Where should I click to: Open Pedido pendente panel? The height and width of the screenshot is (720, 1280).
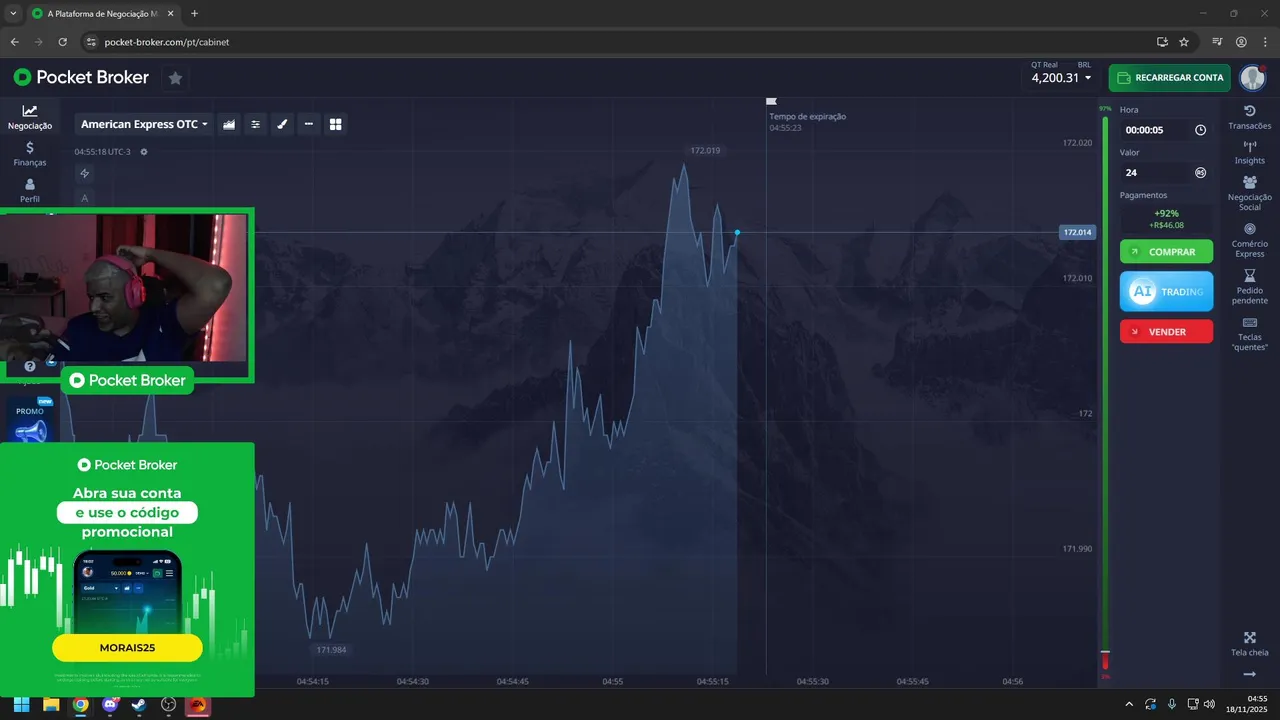click(1250, 287)
